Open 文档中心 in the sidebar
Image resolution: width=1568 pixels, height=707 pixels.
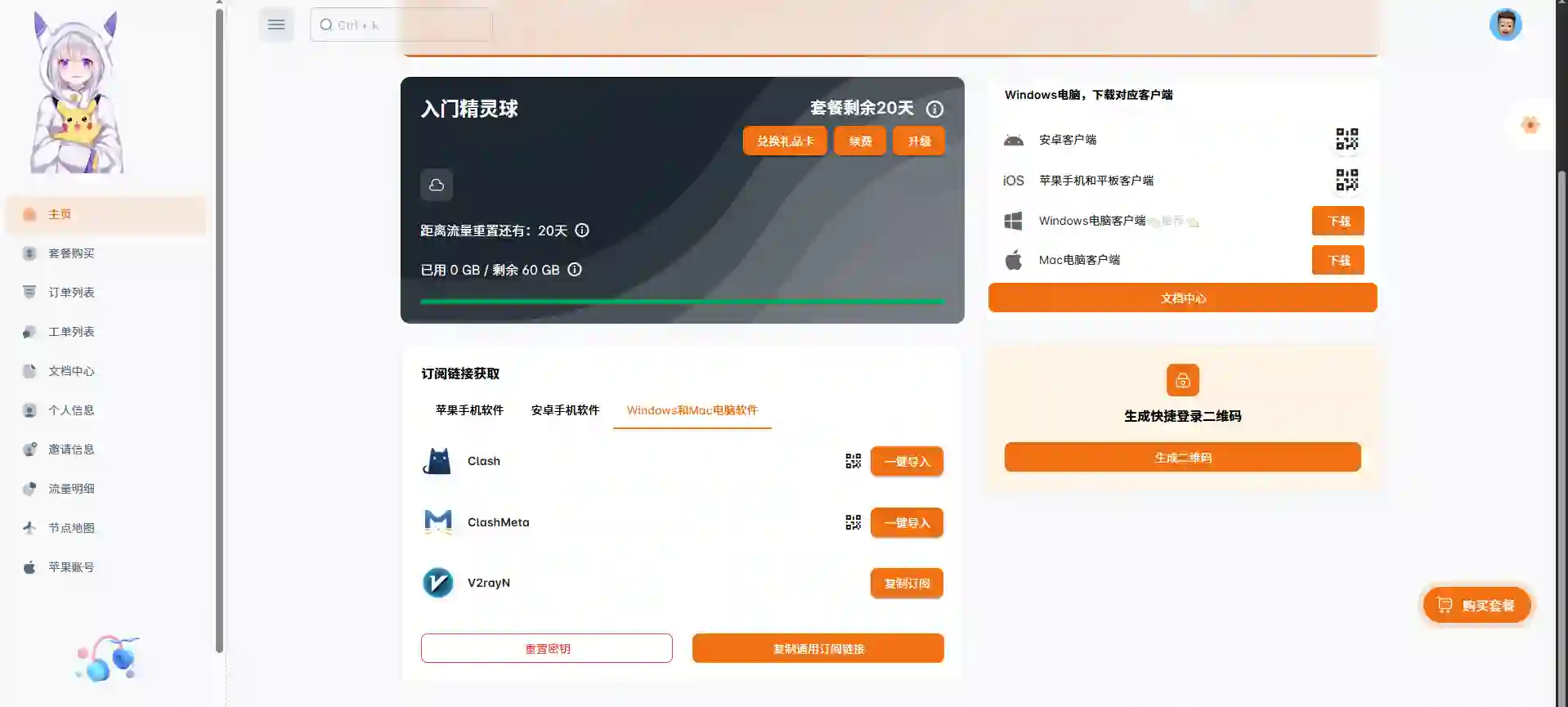[x=105, y=371]
